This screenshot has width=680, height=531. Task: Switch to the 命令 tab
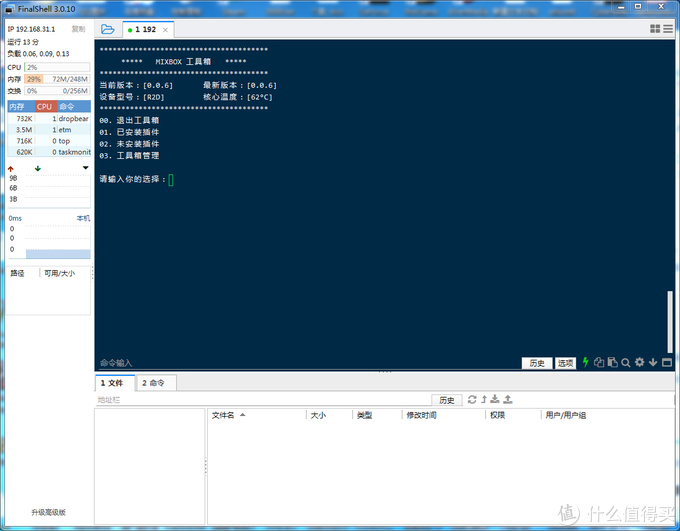[153, 382]
